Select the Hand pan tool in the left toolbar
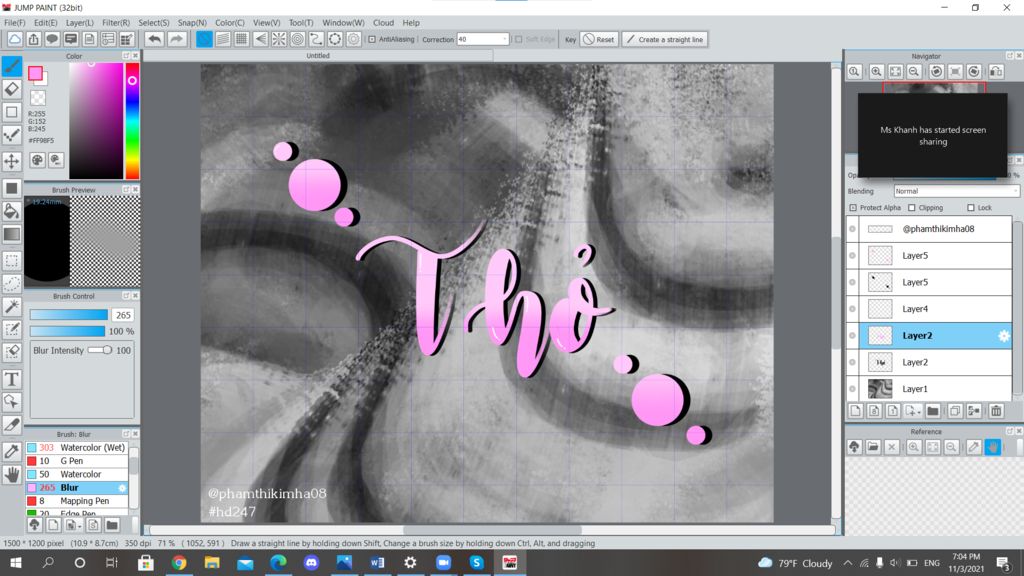1024x576 pixels. [12, 474]
